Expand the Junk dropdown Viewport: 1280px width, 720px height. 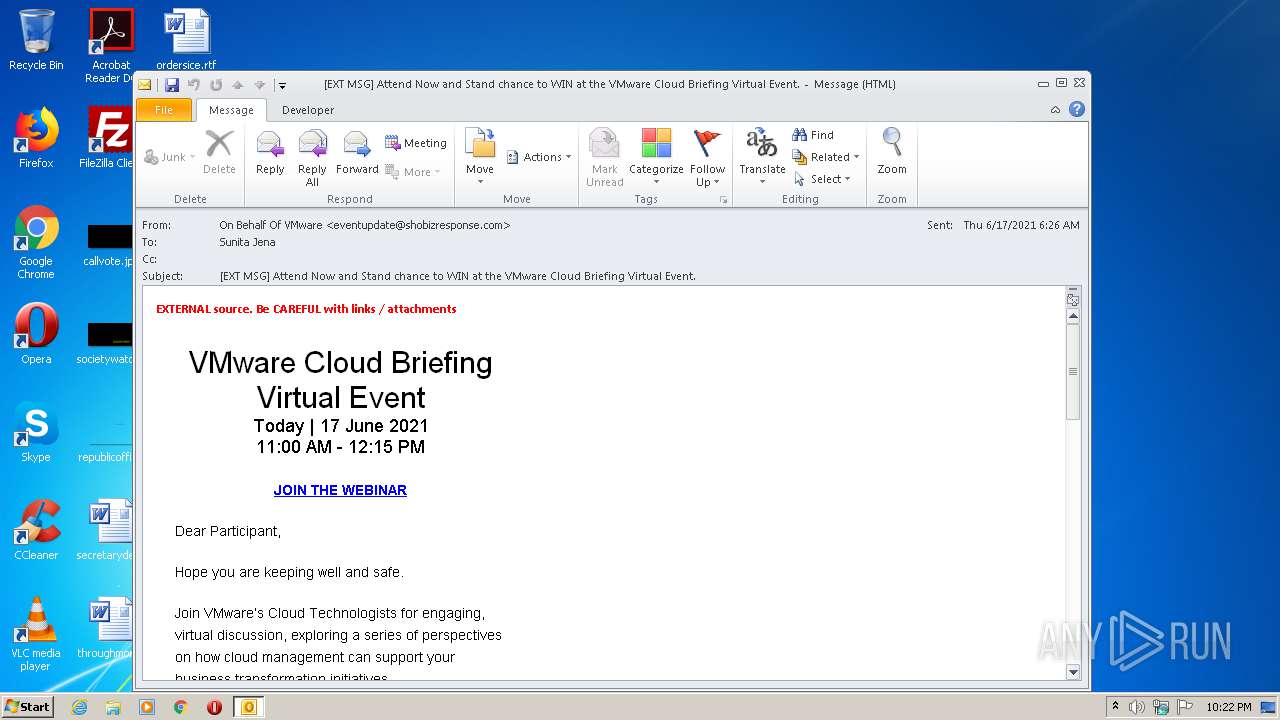tap(192, 158)
